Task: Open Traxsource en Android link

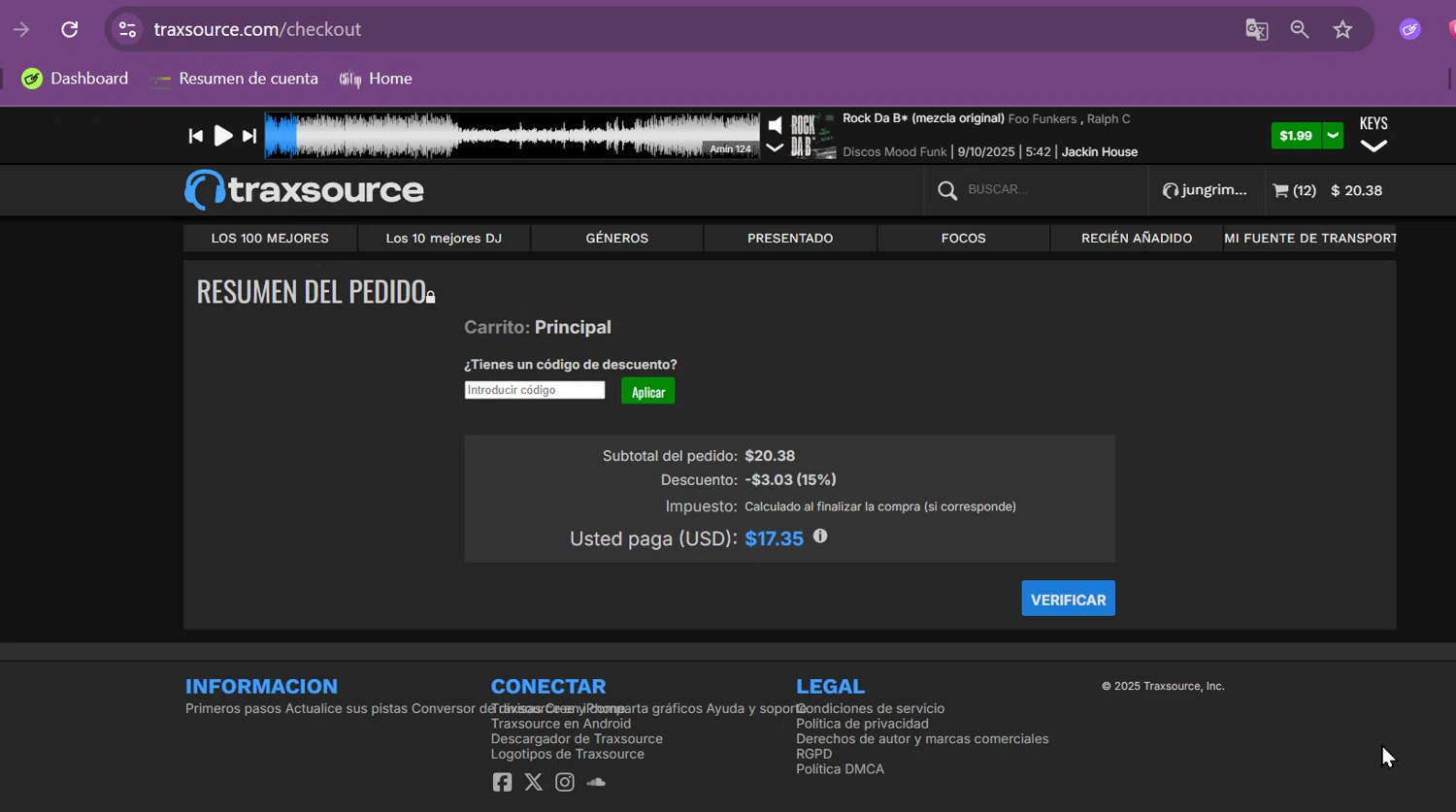Action: (x=561, y=724)
